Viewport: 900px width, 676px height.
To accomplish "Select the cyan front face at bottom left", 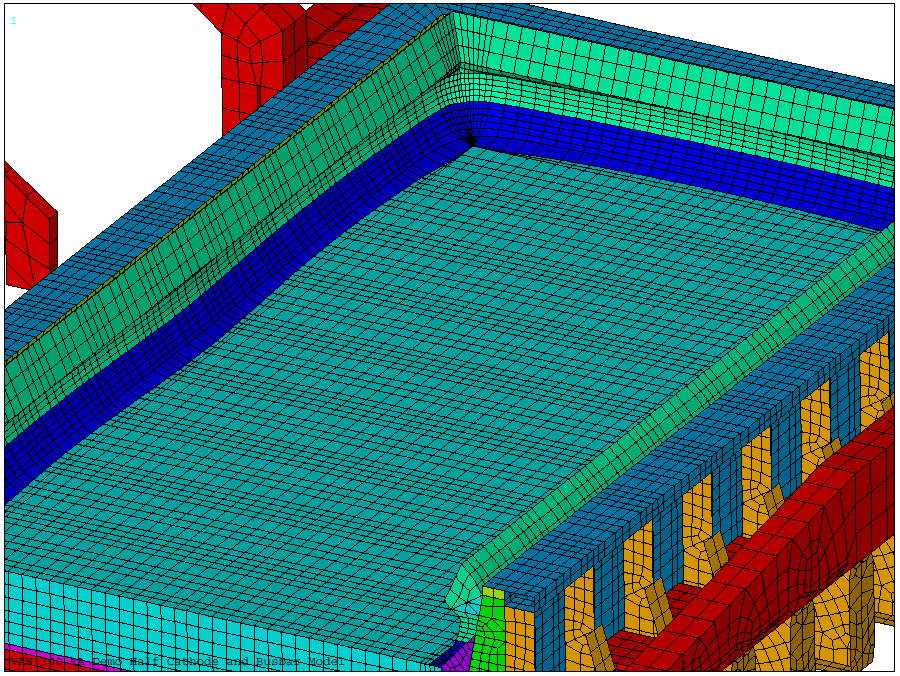I will [200, 625].
